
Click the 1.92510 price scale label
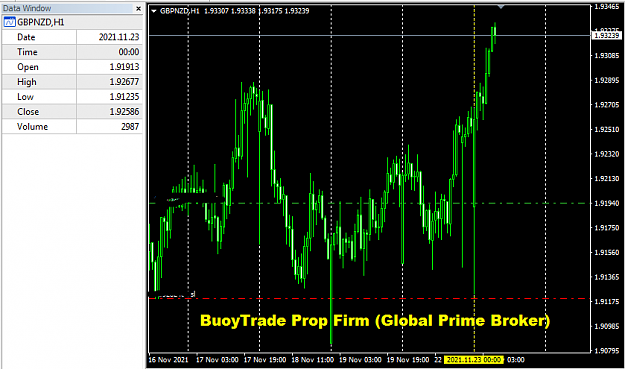607,130
